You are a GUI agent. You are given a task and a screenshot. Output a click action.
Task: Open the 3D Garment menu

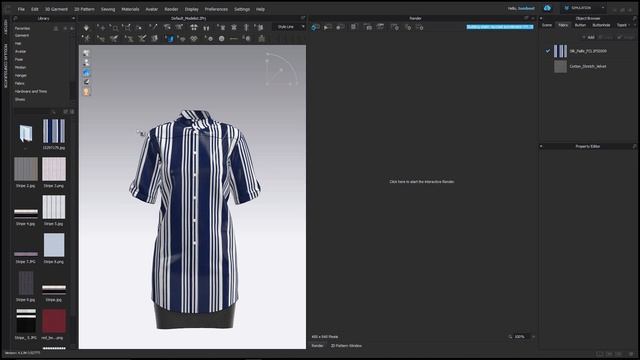tap(56, 9)
